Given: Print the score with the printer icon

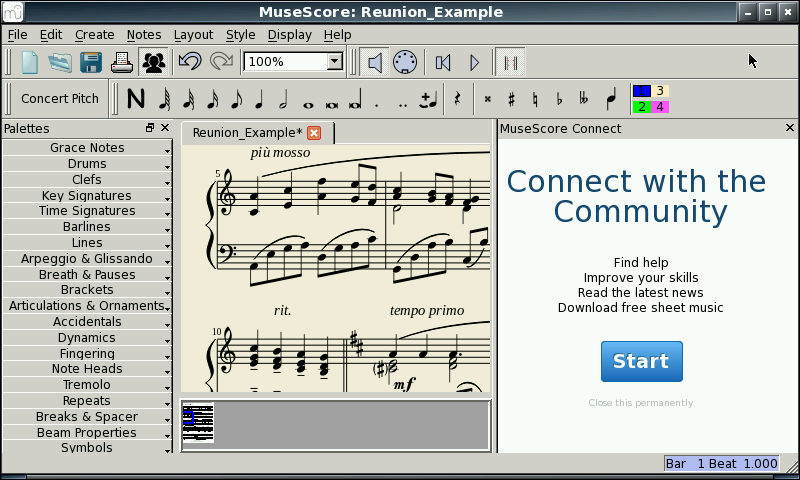Looking at the screenshot, I should coord(122,62).
